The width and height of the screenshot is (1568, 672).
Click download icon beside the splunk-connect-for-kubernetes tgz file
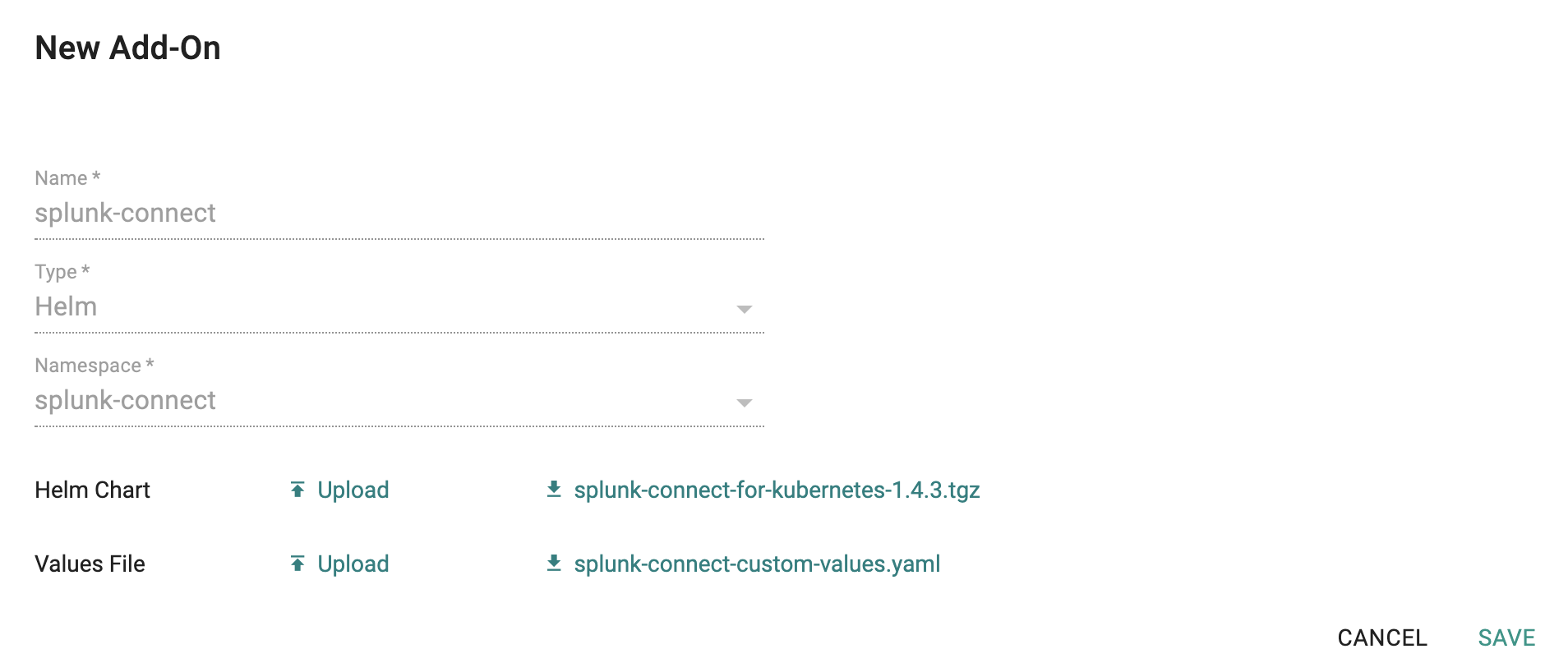554,490
